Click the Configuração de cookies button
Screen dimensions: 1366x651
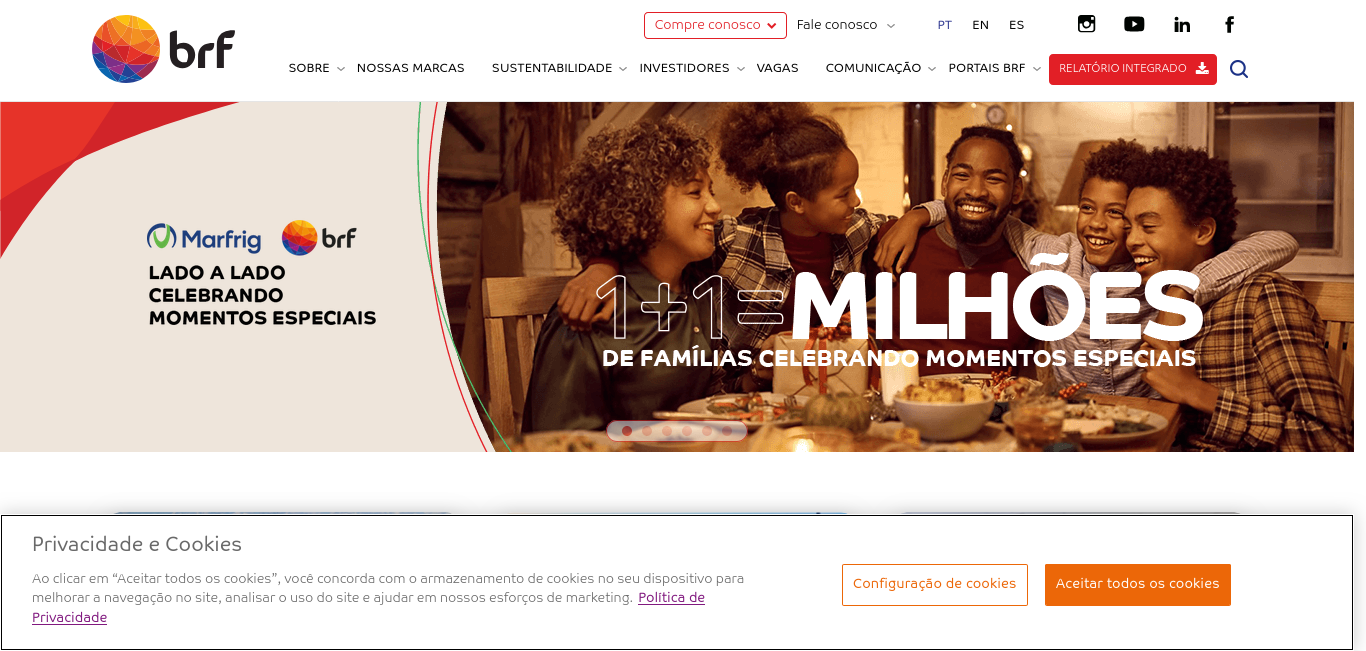(934, 584)
